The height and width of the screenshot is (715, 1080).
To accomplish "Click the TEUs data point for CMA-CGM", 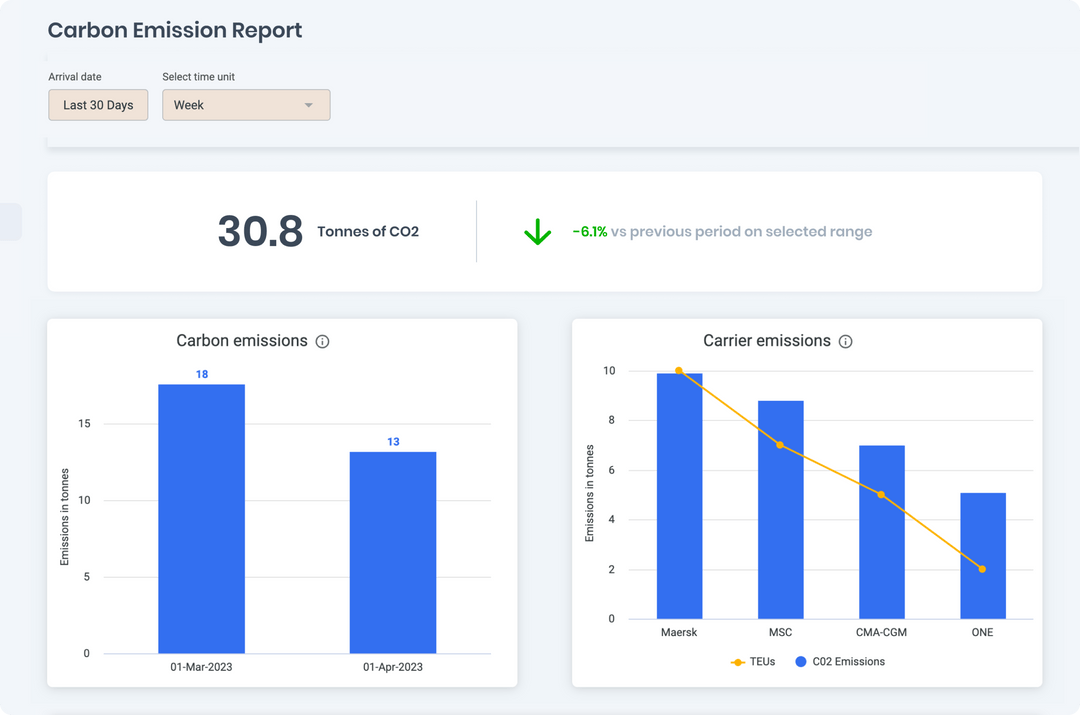I will pyautogui.click(x=881, y=495).
